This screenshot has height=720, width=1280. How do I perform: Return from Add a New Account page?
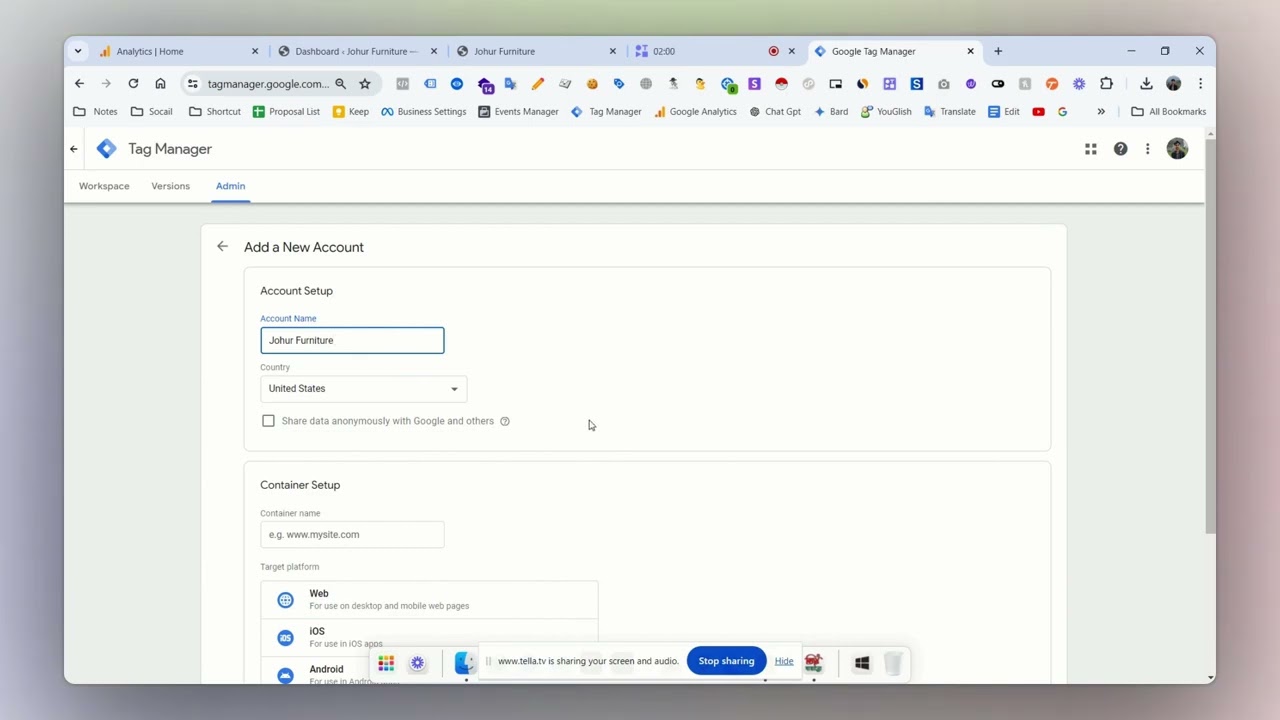[222, 247]
